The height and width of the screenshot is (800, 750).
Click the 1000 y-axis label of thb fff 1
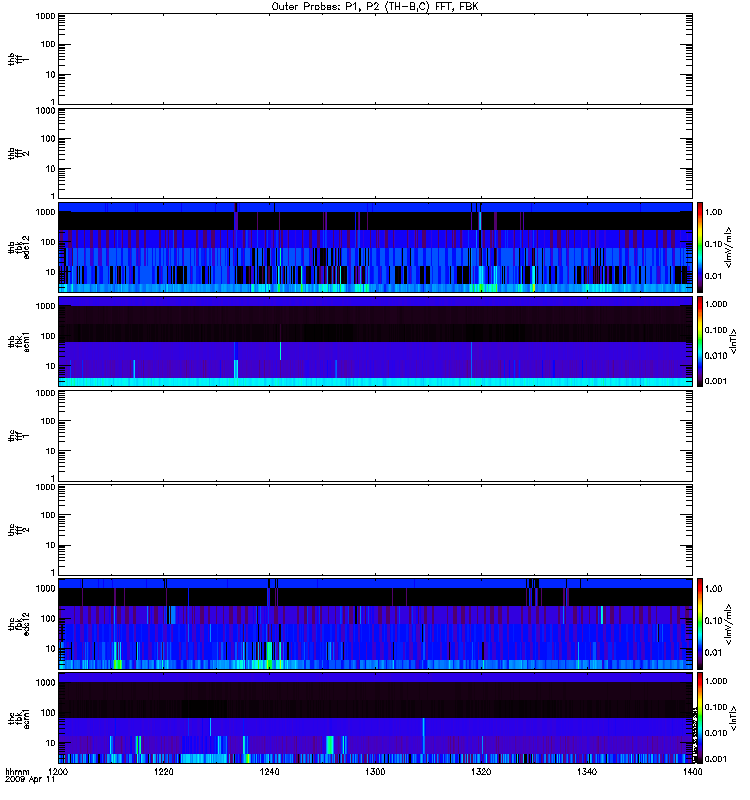(45, 16)
